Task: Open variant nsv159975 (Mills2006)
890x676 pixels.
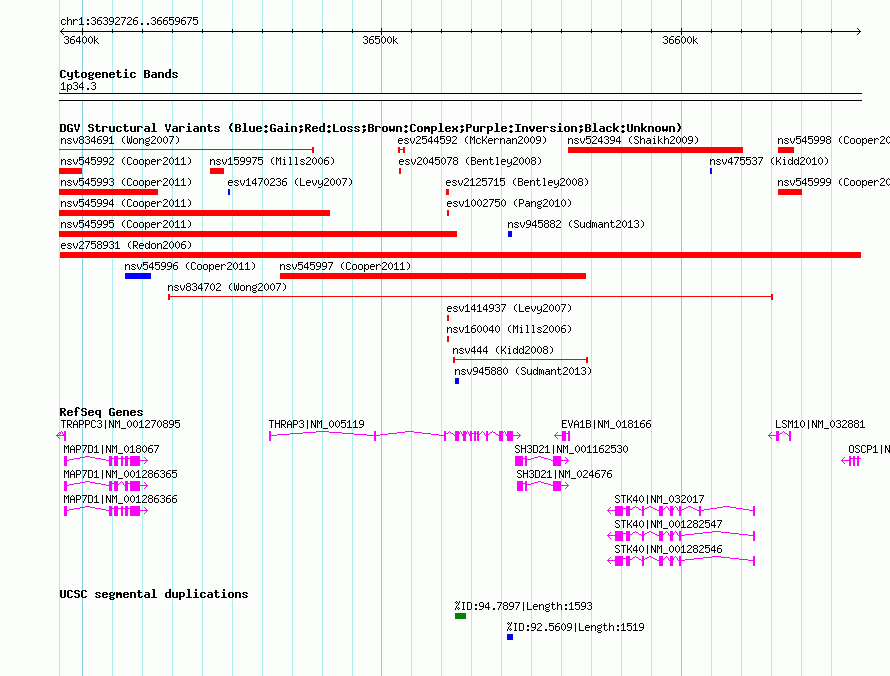Action: [272, 161]
